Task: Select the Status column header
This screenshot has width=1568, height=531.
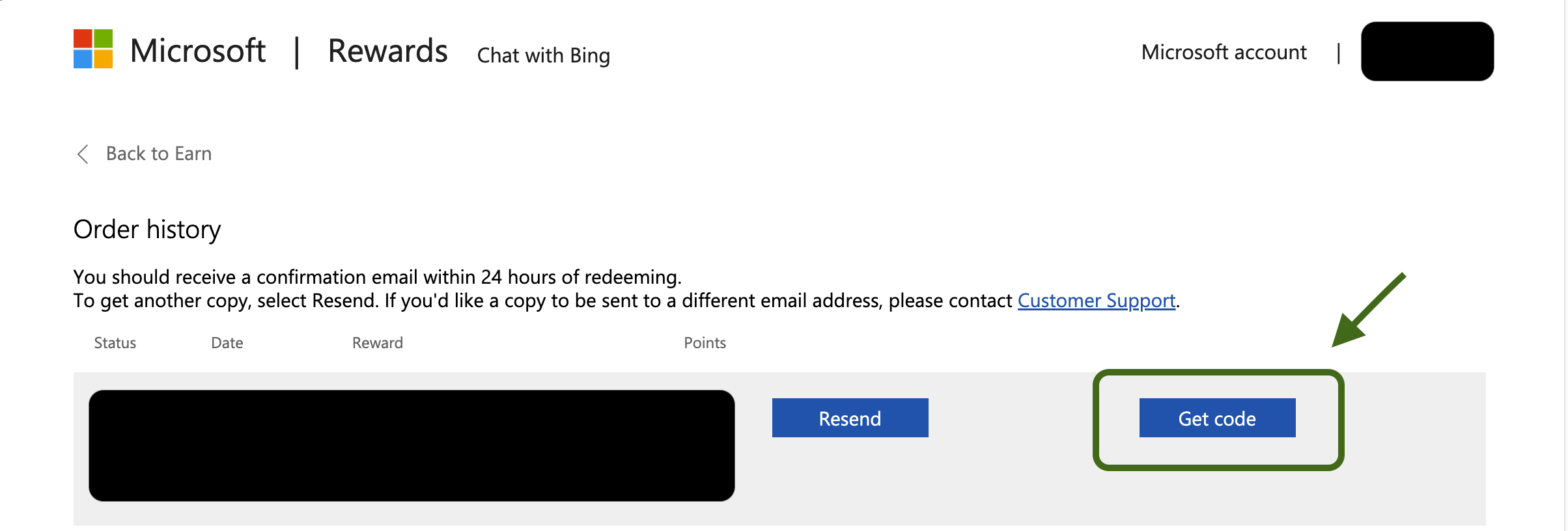Action: tap(115, 343)
